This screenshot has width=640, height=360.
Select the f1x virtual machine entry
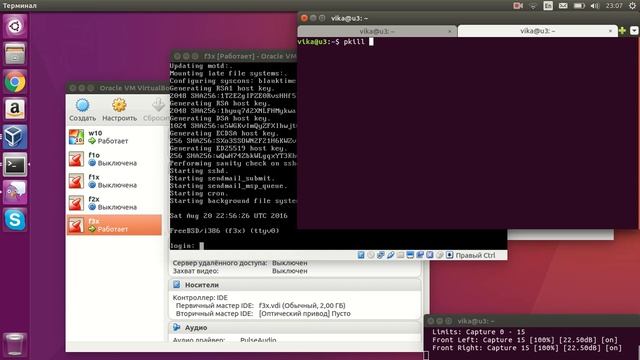coord(114,181)
